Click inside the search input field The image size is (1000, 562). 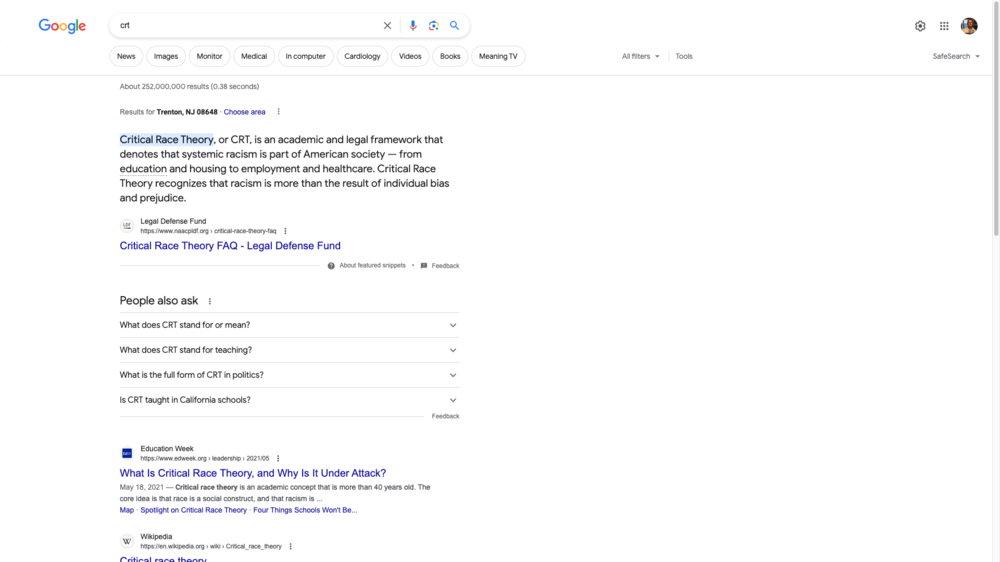click(x=245, y=26)
